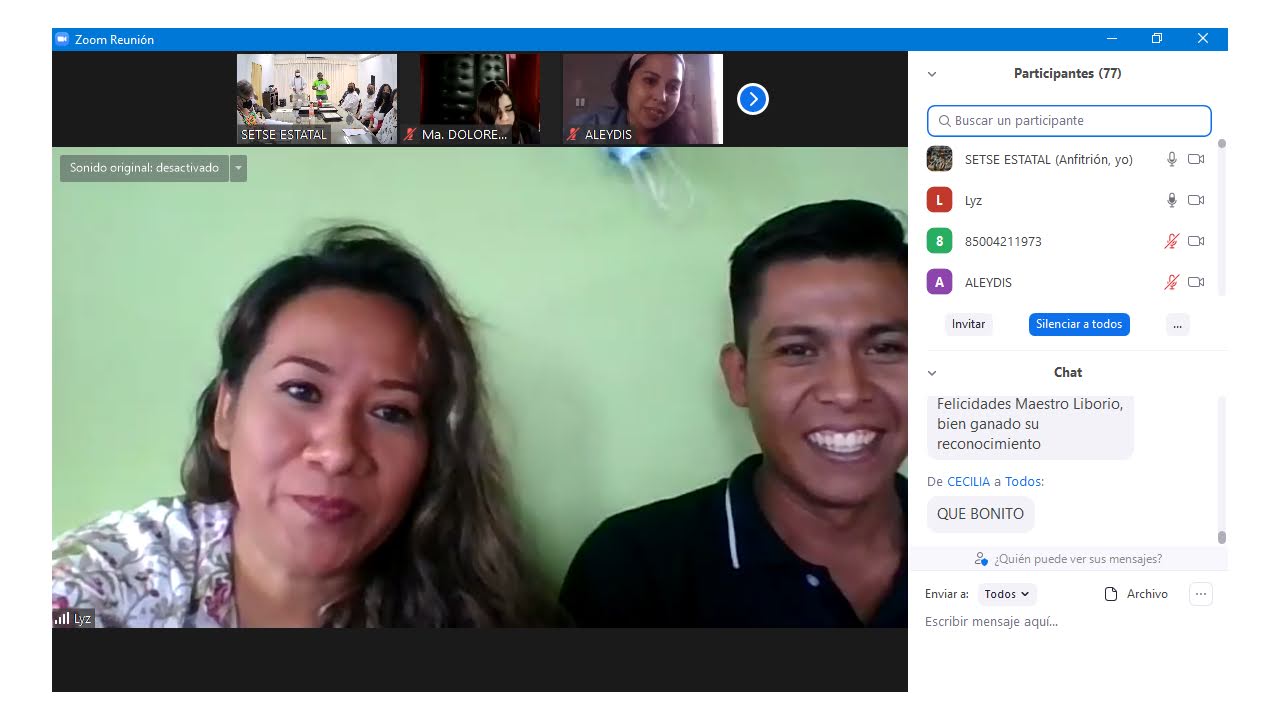Select ALEYDIS video thumbnail
This screenshot has height=720, width=1280.
(643, 99)
